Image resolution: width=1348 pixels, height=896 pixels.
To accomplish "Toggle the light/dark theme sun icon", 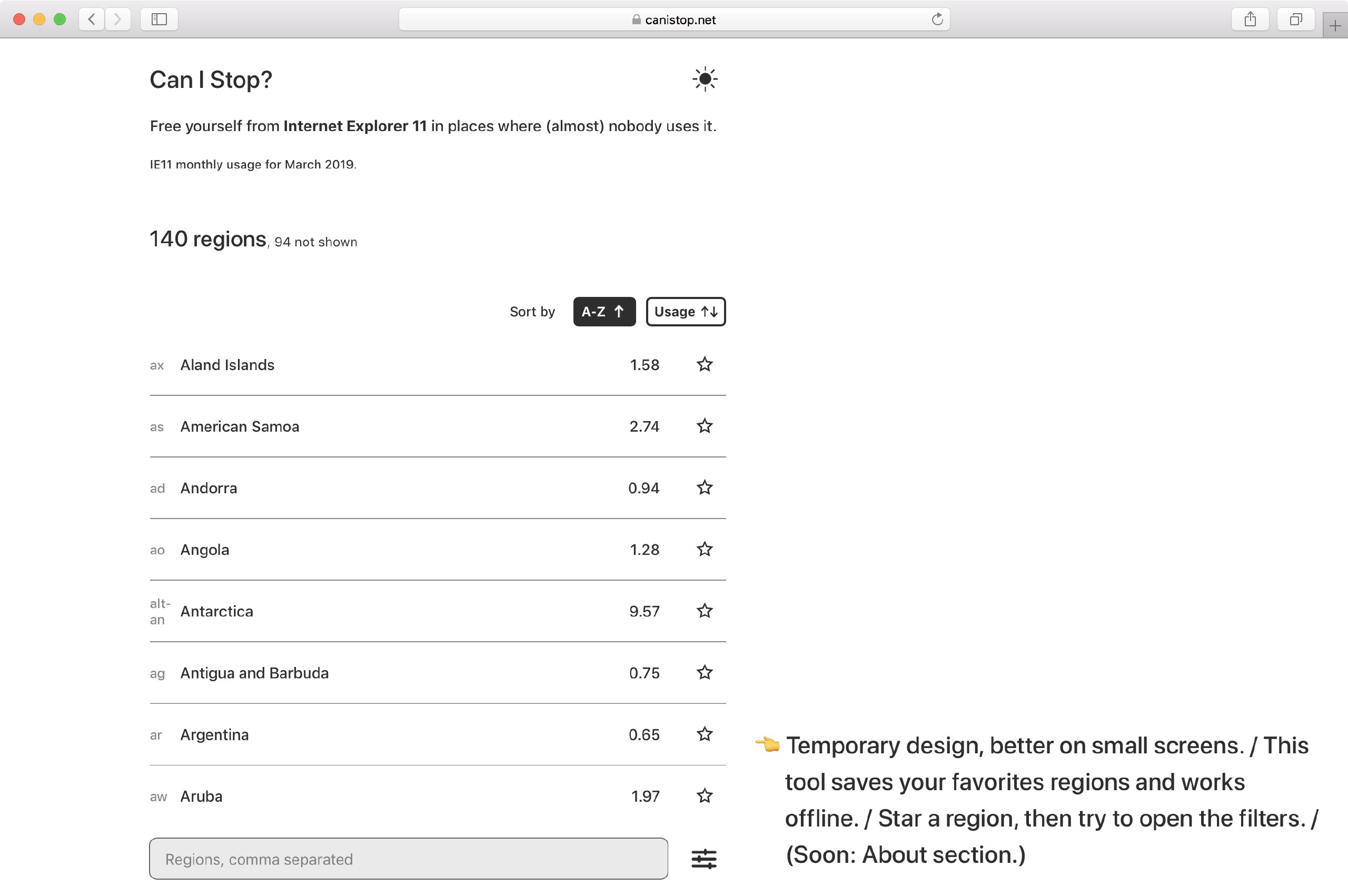I will click(x=705, y=79).
